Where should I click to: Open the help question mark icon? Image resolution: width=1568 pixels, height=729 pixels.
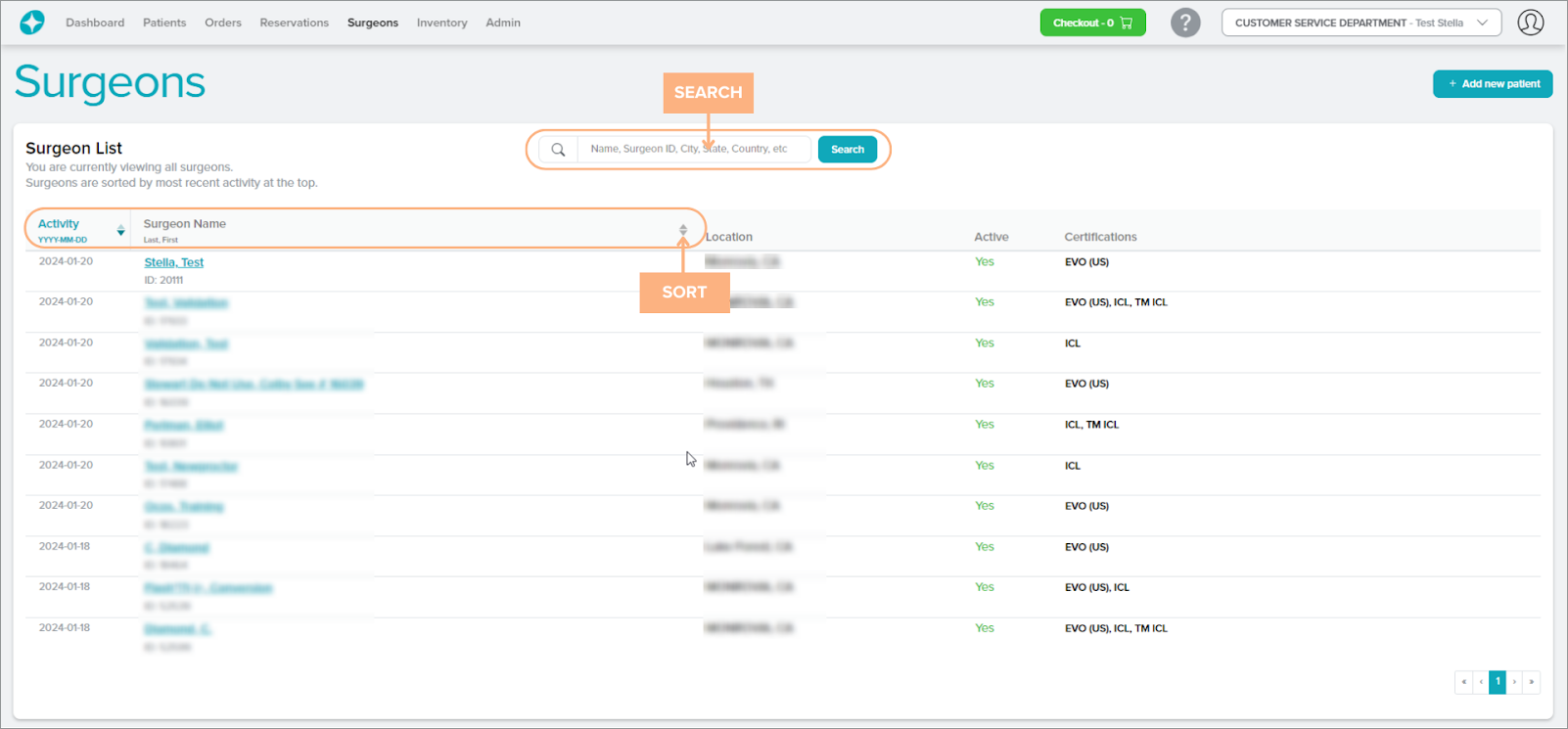1185,23
